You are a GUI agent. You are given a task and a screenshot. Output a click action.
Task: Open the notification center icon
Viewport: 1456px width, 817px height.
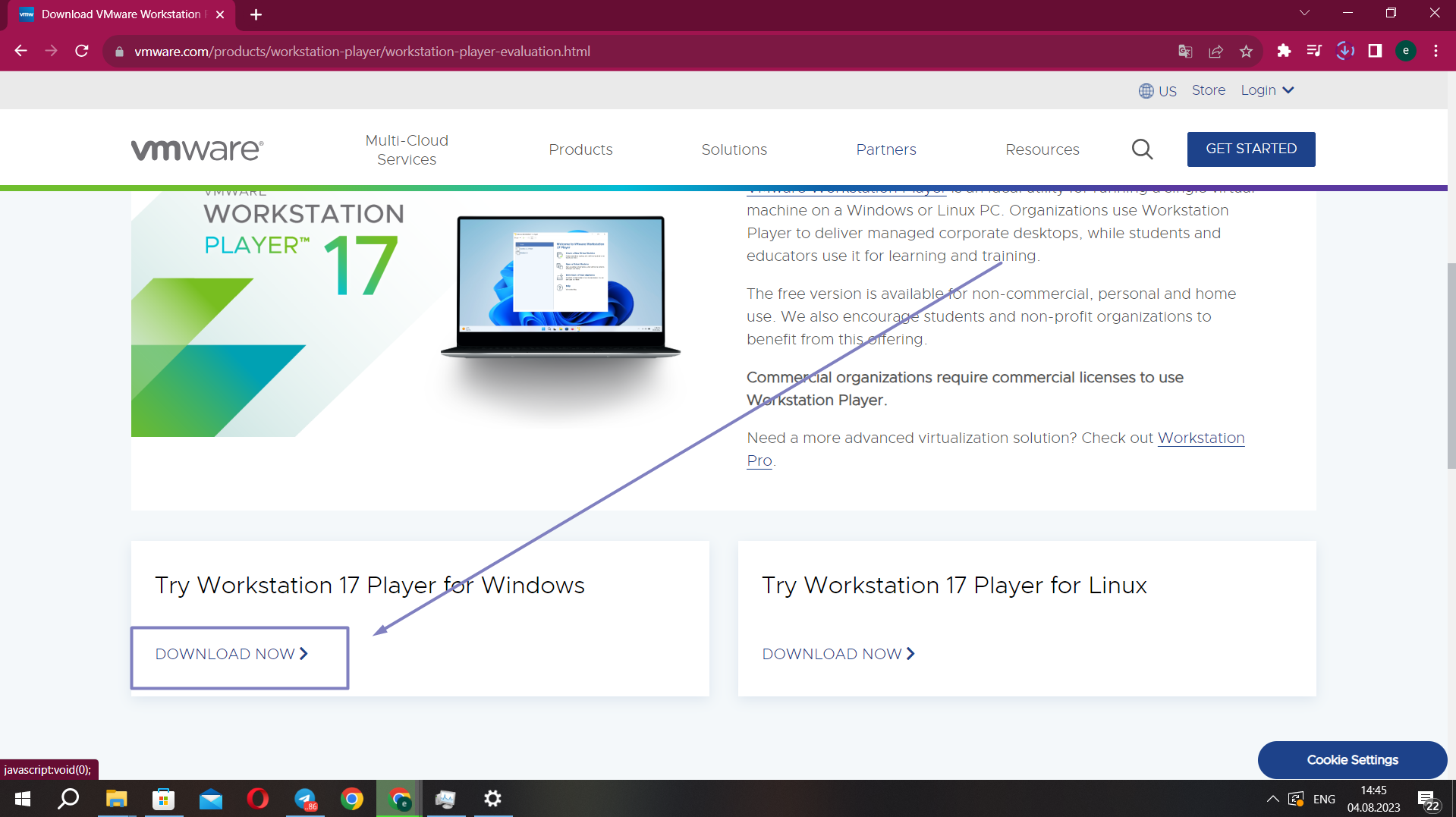[x=1428, y=800]
